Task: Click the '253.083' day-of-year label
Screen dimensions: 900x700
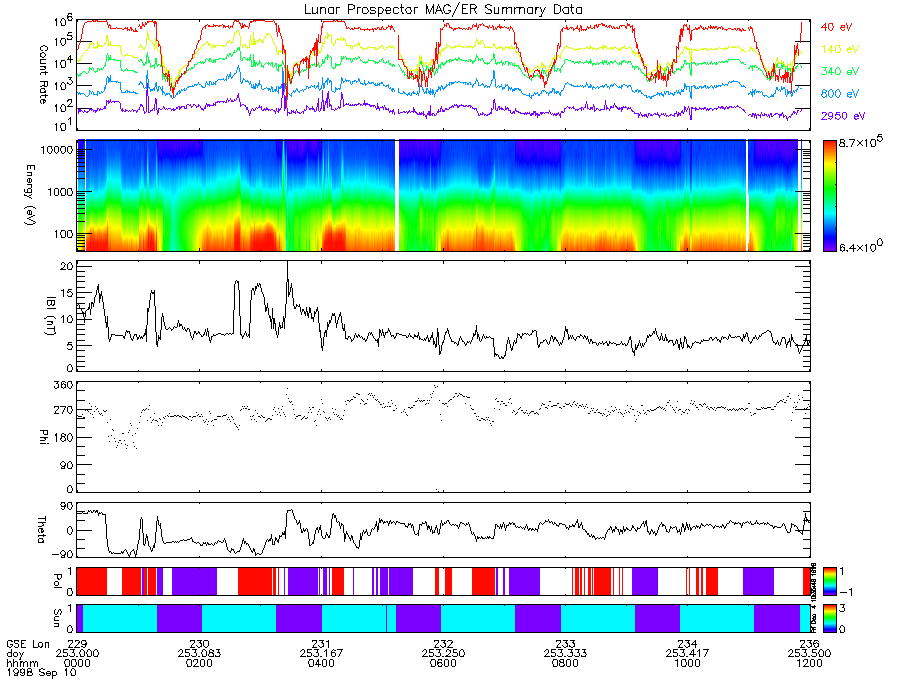Action: pyautogui.click(x=199, y=654)
